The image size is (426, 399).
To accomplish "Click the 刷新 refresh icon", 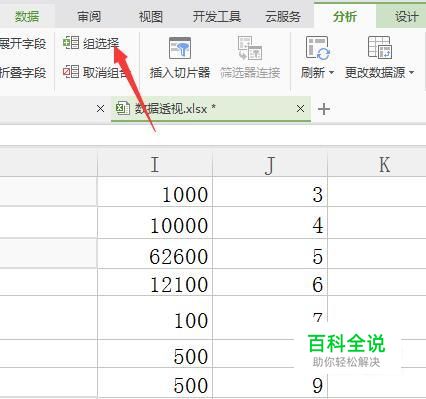I will [317, 48].
